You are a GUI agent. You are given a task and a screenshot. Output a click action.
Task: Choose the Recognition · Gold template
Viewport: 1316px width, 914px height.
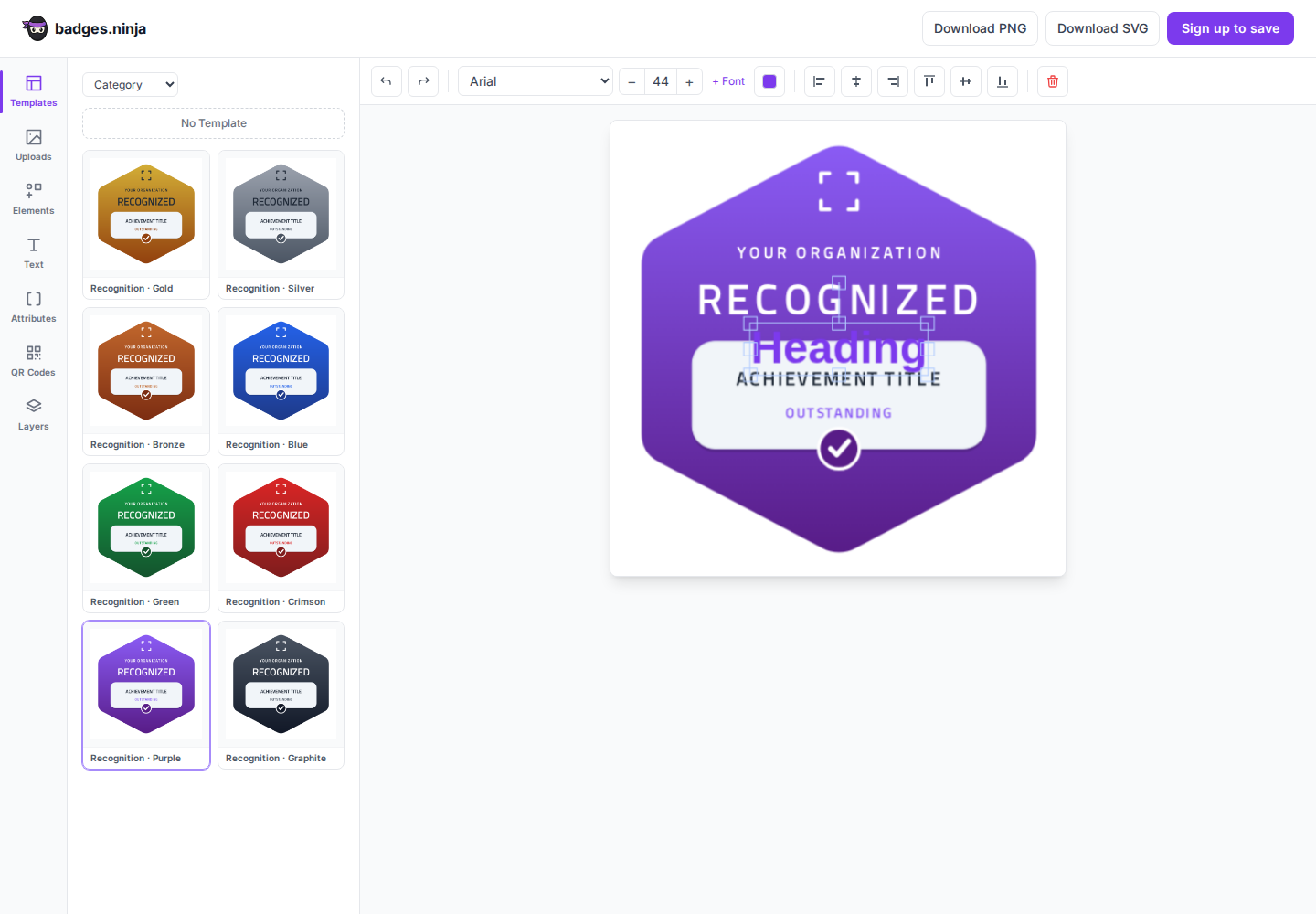(146, 225)
